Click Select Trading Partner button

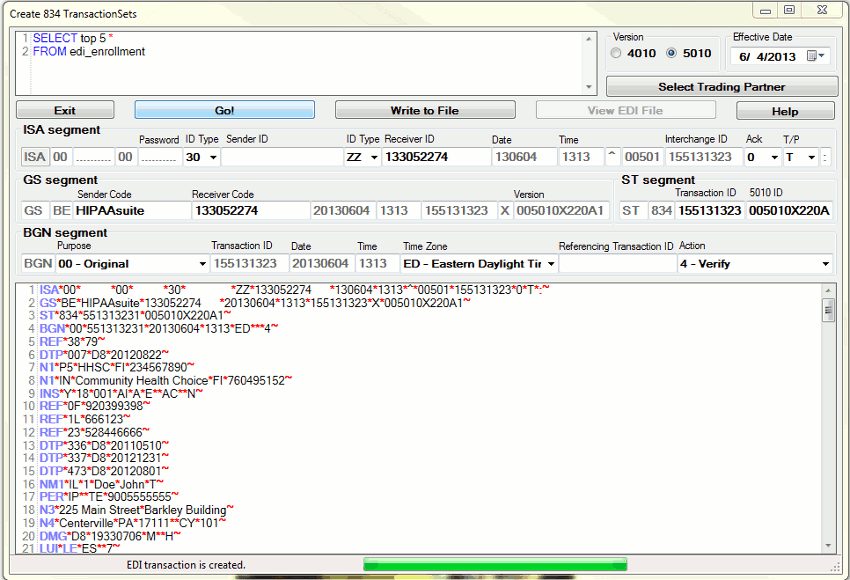tap(720, 87)
